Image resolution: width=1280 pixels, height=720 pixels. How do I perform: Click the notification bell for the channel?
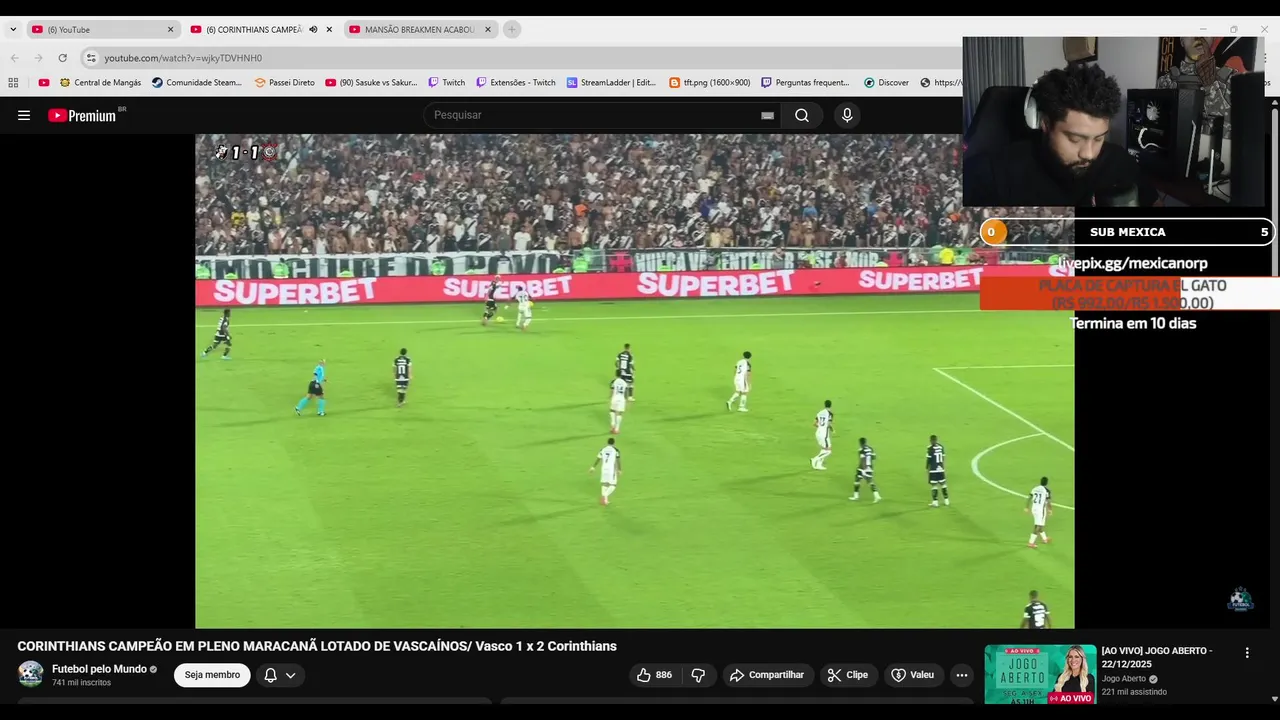[270, 675]
